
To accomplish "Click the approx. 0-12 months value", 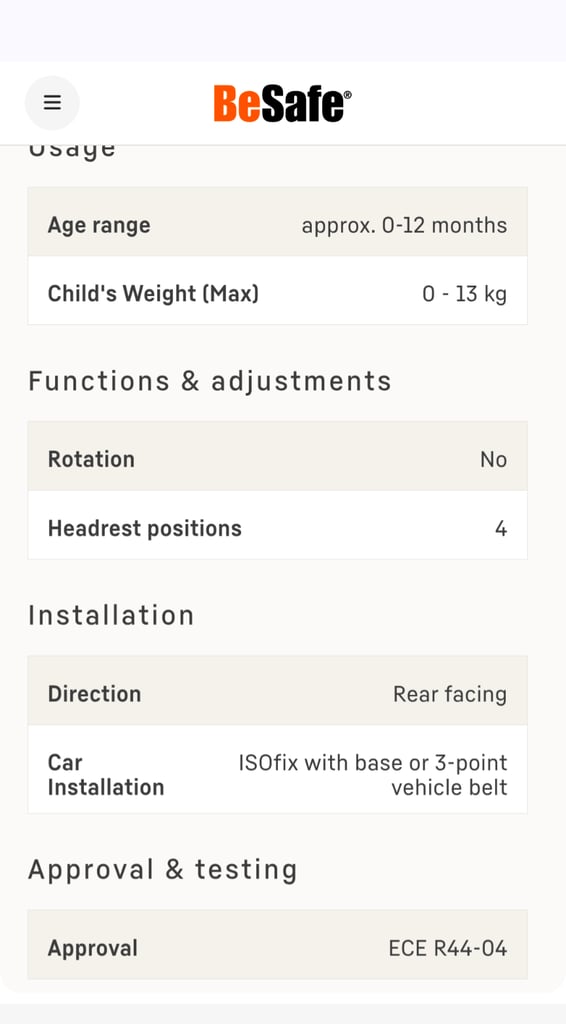I will pyautogui.click(x=404, y=225).
